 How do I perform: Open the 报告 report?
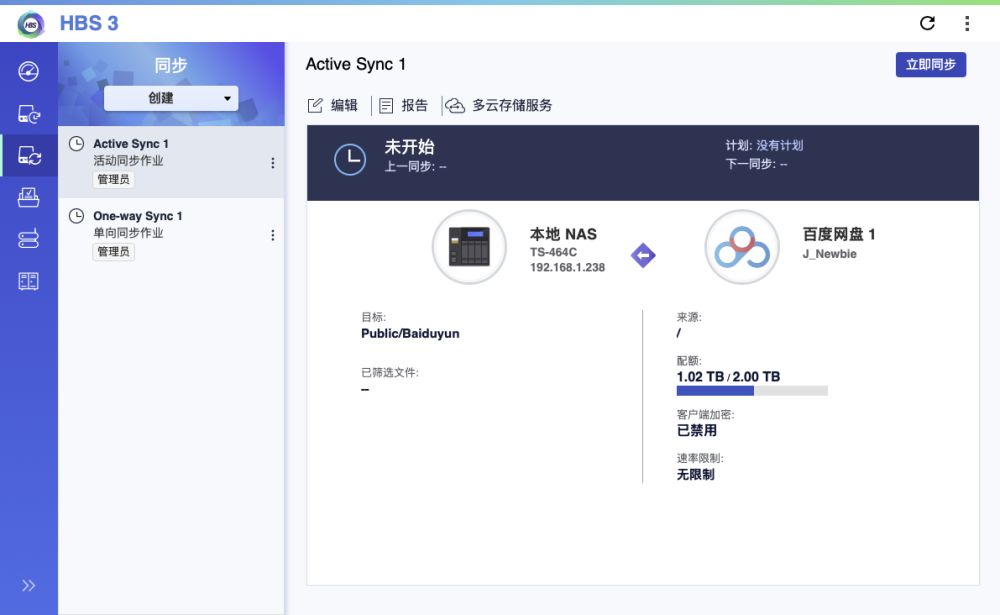[404, 105]
